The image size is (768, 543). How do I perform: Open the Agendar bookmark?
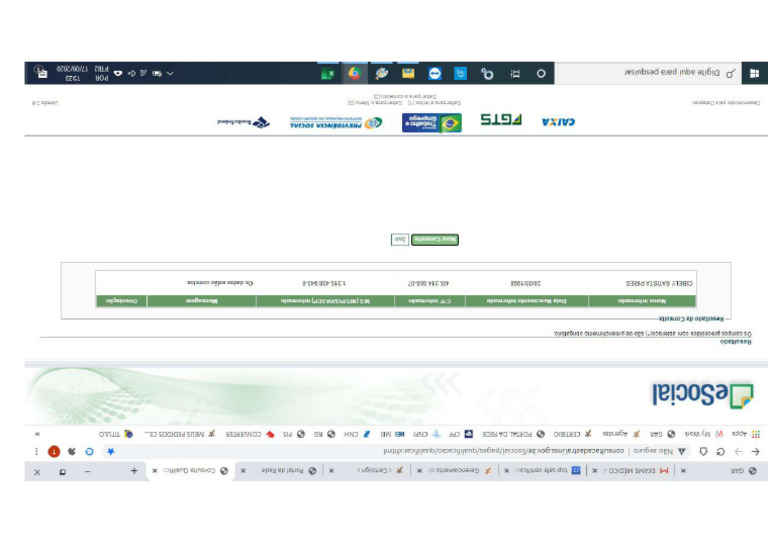pos(622,434)
